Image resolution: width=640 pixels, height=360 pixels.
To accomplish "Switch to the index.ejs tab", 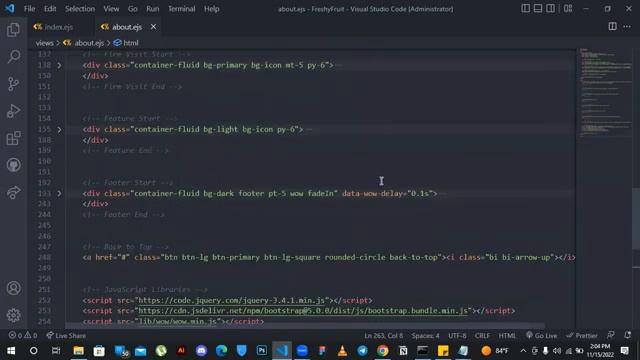I will (x=58, y=27).
